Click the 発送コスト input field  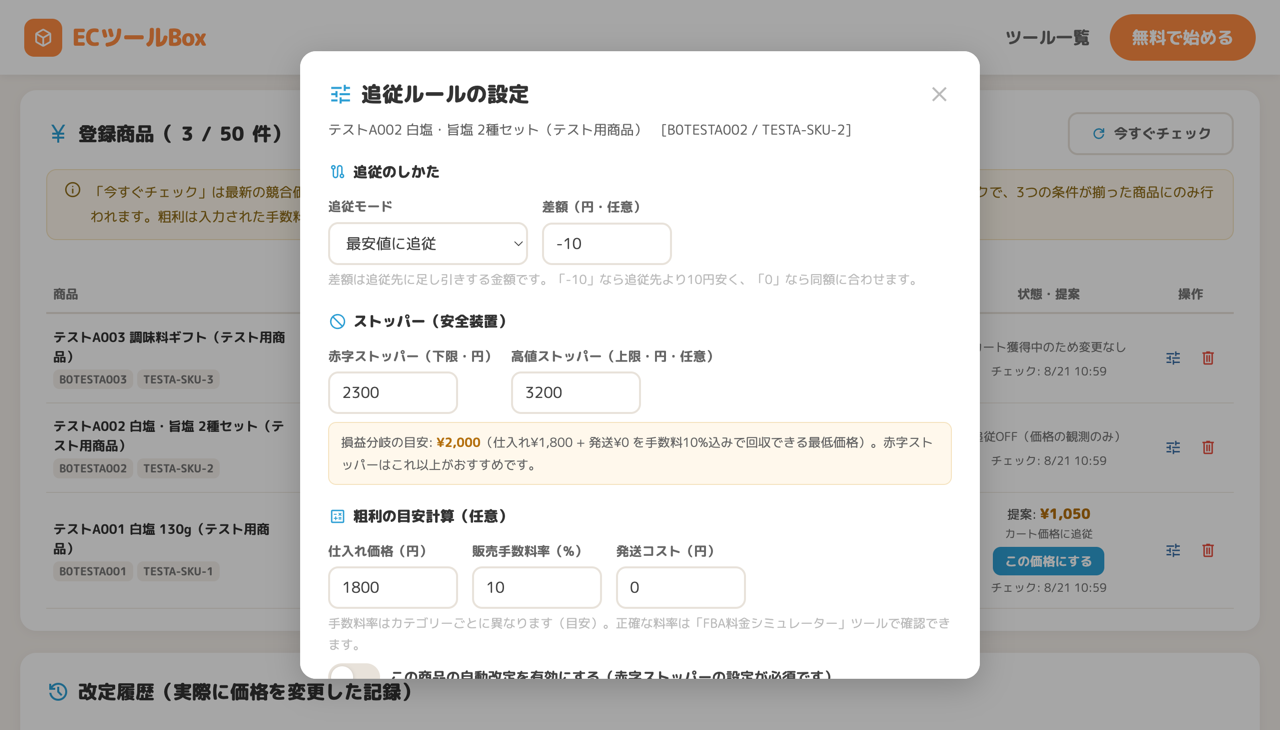681,588
